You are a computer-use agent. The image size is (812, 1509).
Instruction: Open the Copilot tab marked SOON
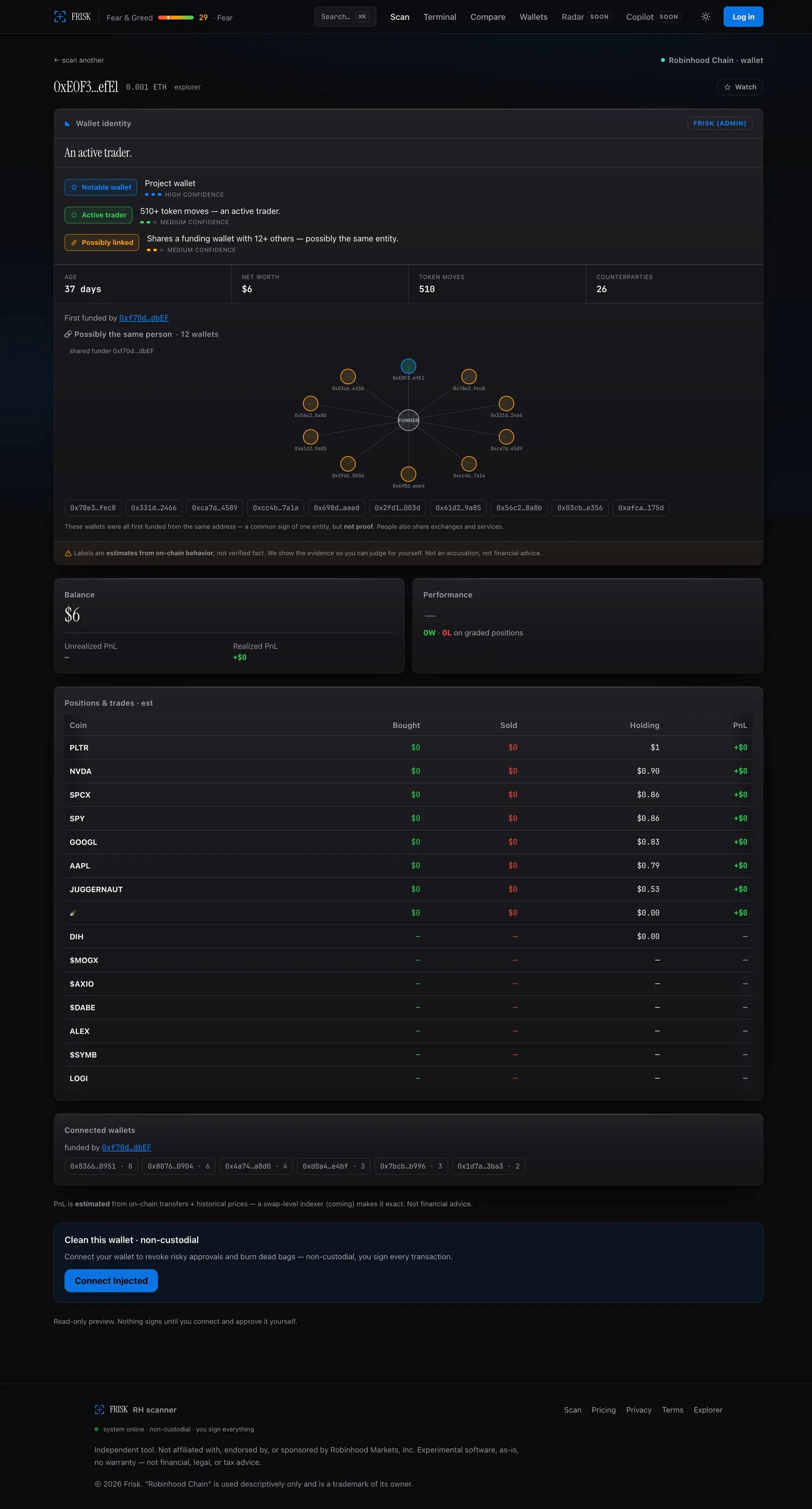[x=653, y=17]
